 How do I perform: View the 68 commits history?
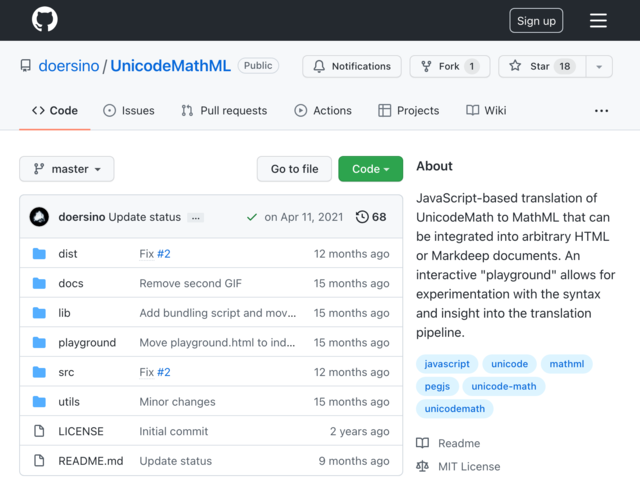click(x=371, y=217)
